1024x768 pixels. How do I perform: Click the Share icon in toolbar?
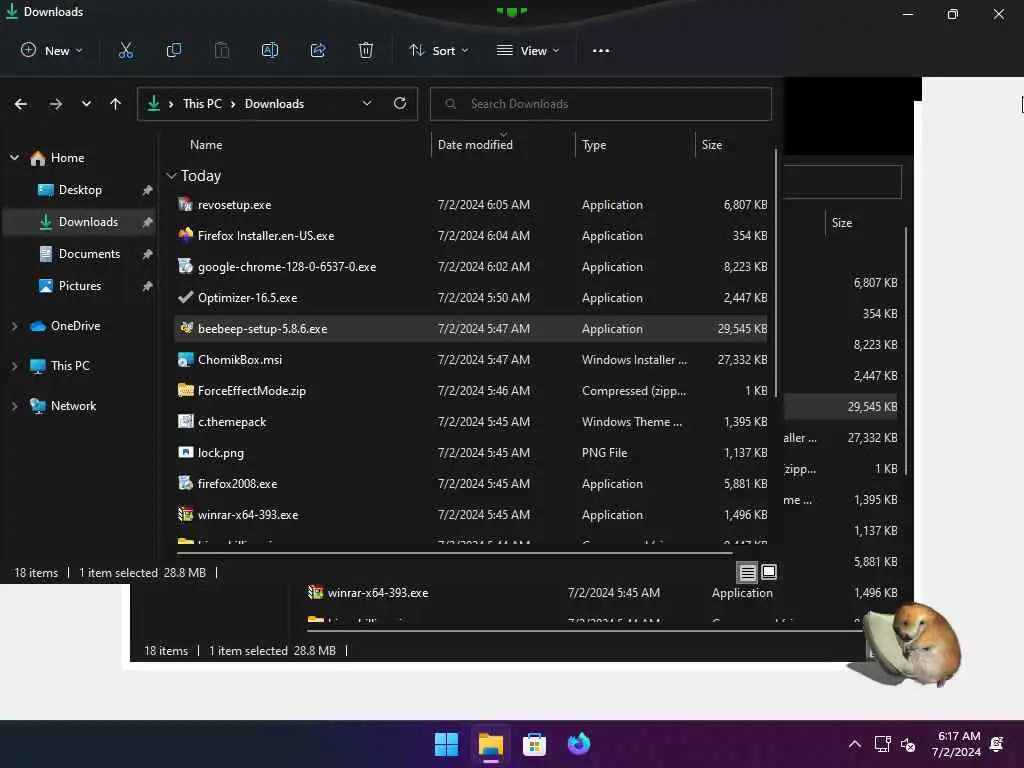(x=318, y=50)
